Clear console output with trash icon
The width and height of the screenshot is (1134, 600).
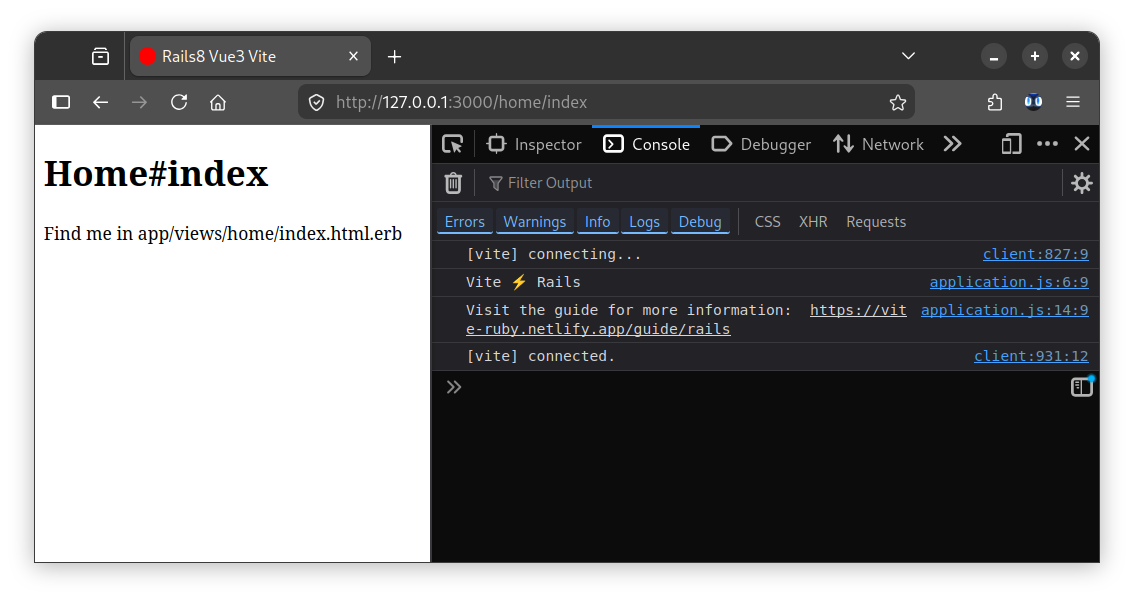453,183
